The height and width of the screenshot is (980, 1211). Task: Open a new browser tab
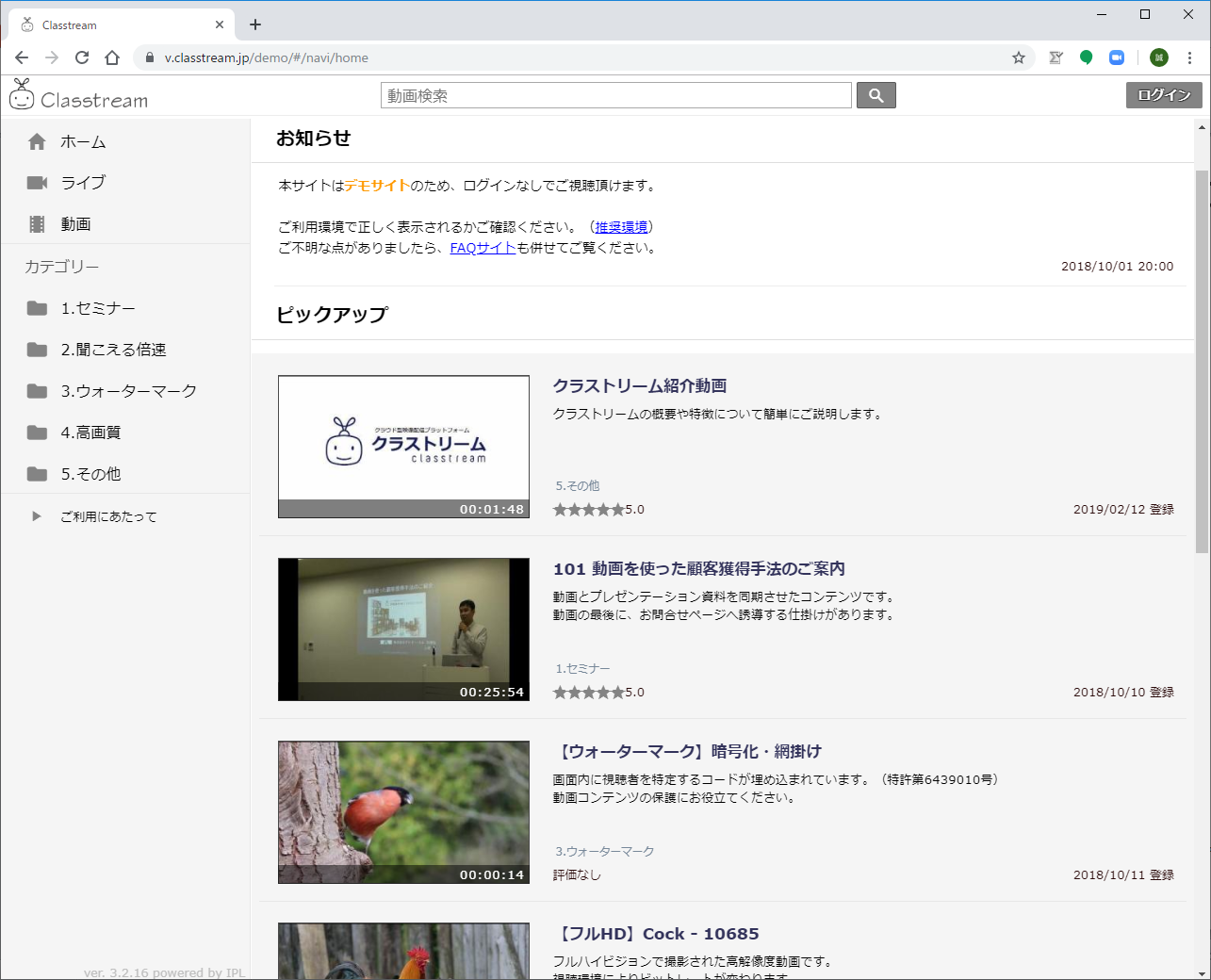coord(255,24)
